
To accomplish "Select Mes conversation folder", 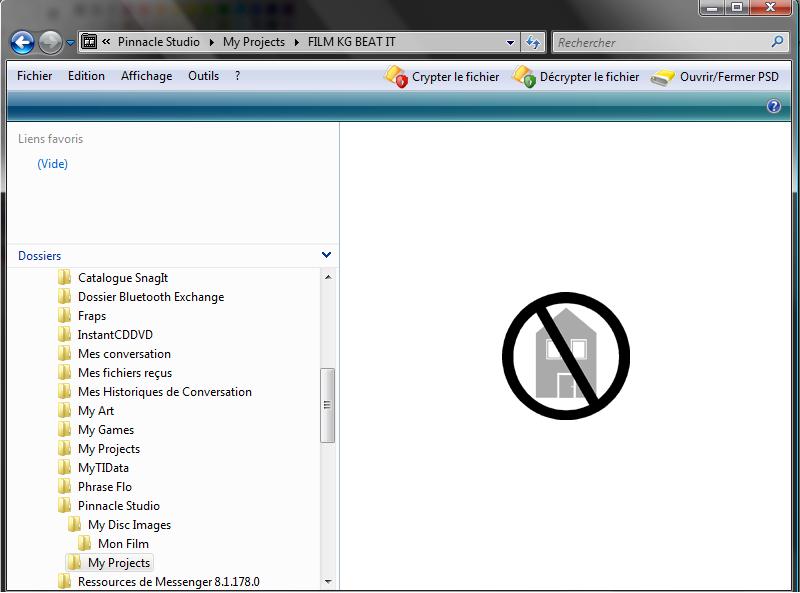I will point(124,354).
